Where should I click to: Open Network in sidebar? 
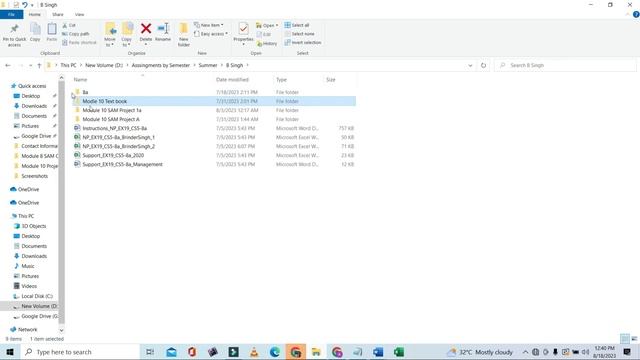point(27,329)
